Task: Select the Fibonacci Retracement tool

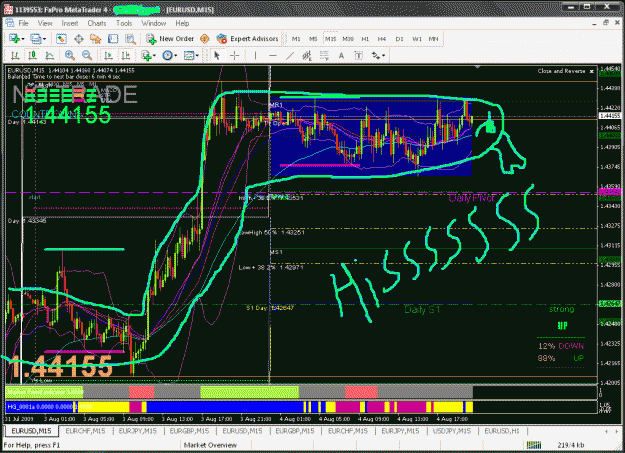Action: 324,55
